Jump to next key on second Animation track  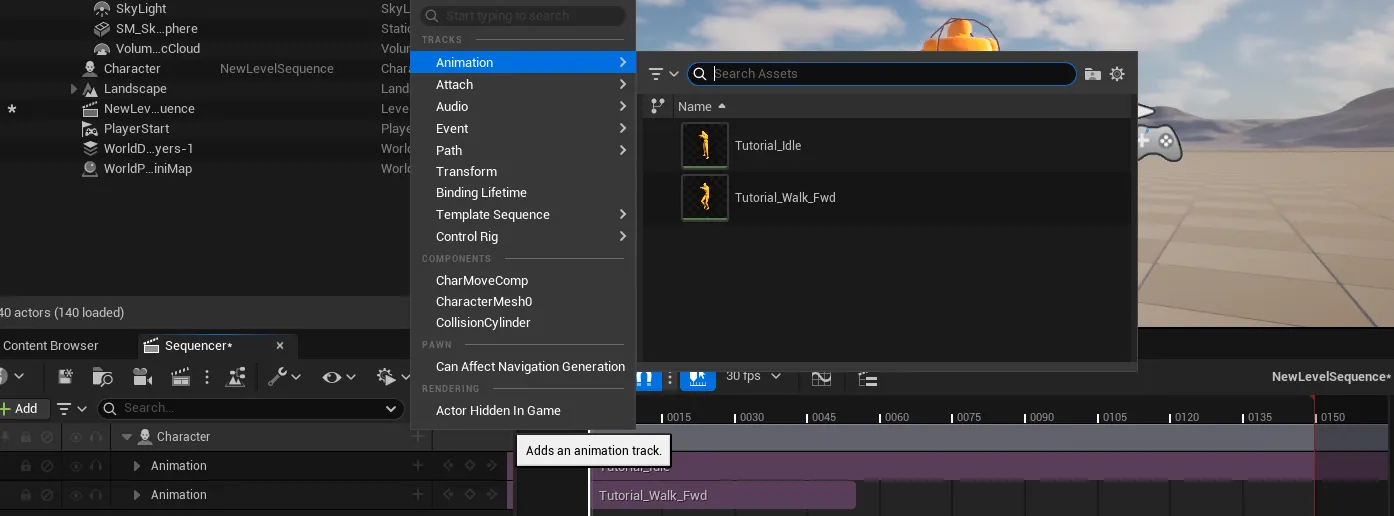[492, 495]
